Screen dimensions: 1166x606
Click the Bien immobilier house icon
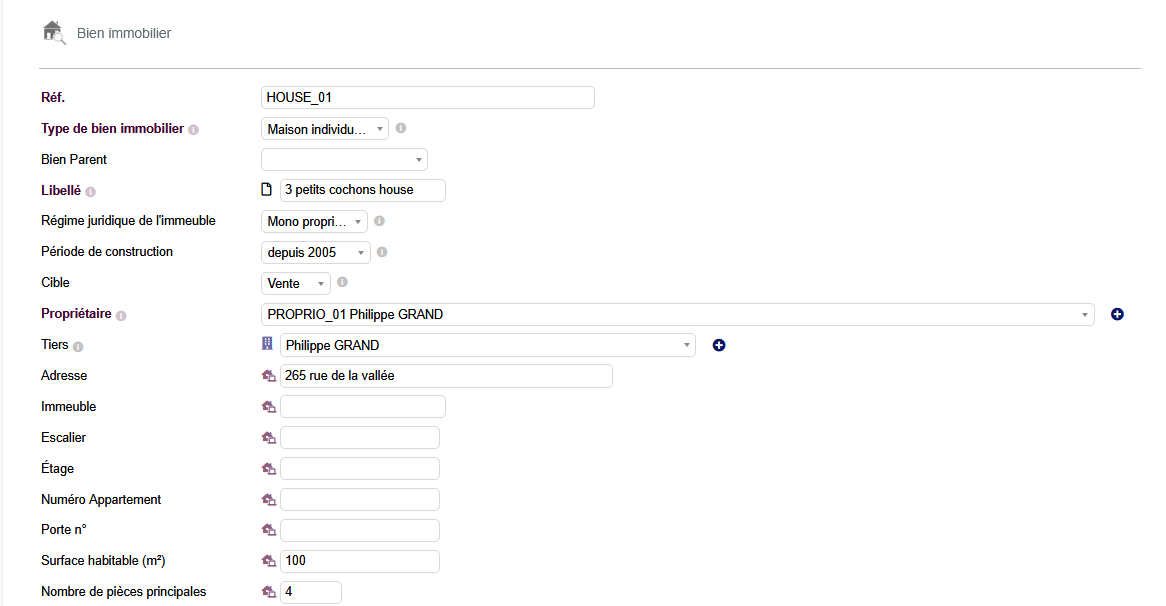point(53,32)
